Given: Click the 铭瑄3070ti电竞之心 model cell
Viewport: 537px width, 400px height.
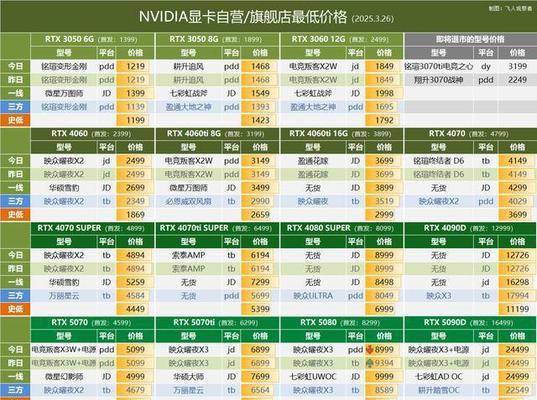Looking at the screenshot, I should point(439,66).
